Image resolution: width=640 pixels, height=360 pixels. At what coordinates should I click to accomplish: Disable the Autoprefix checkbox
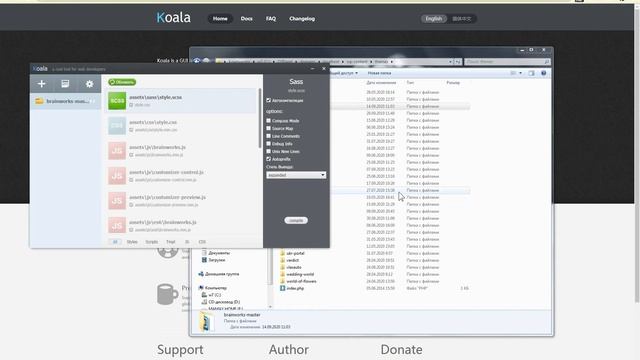[x=269, y=159]
